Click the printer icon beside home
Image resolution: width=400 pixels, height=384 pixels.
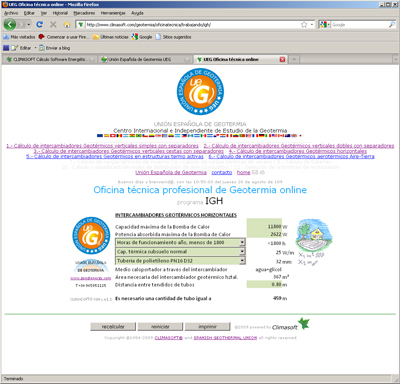pyautogui.click(x=262, y=172)
